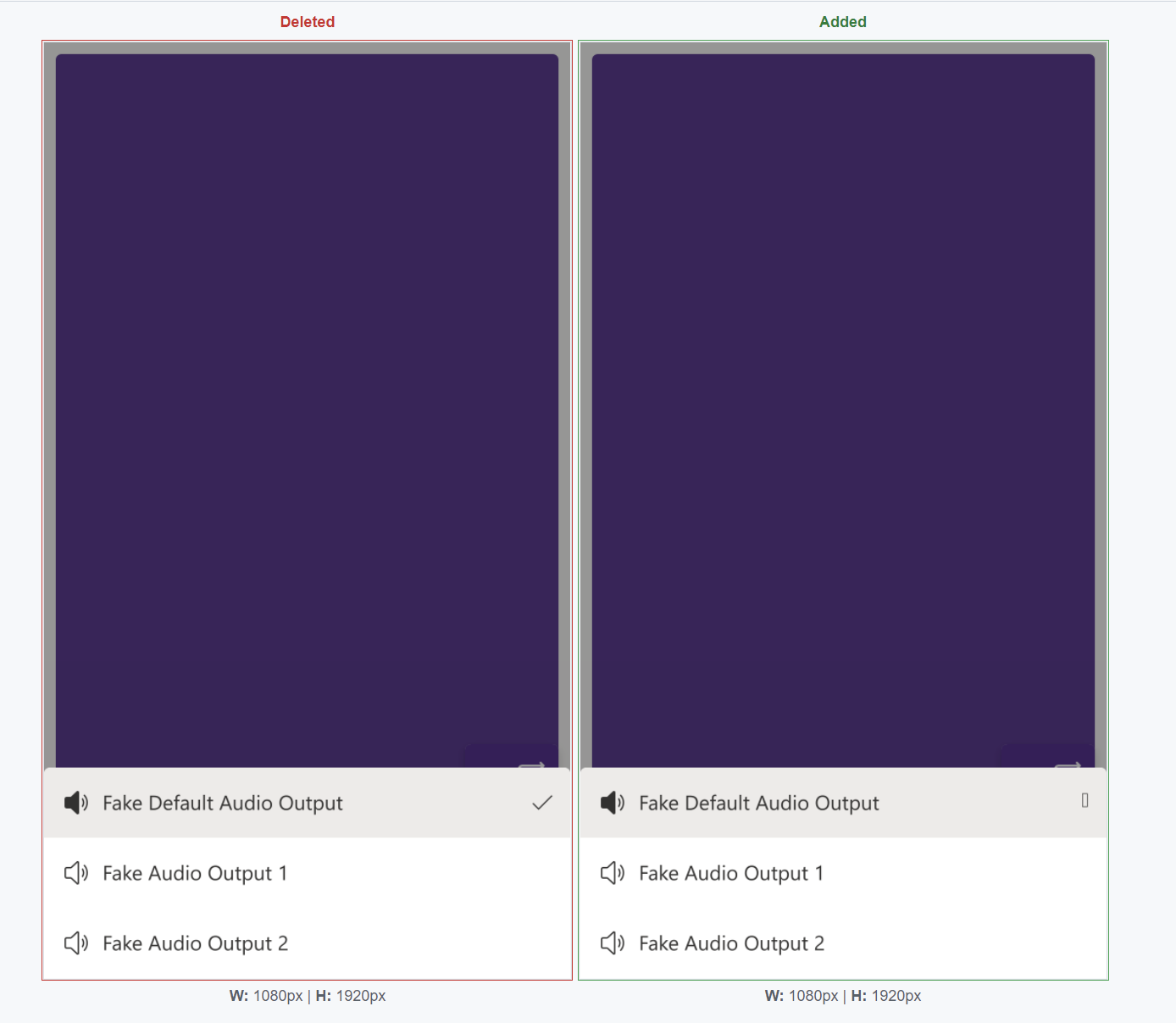This screenshot has height=1023, width=1176.
Task: Open the audio output menu's Fake Audio Output 2 entry
Action: click(x=195, y=942)
